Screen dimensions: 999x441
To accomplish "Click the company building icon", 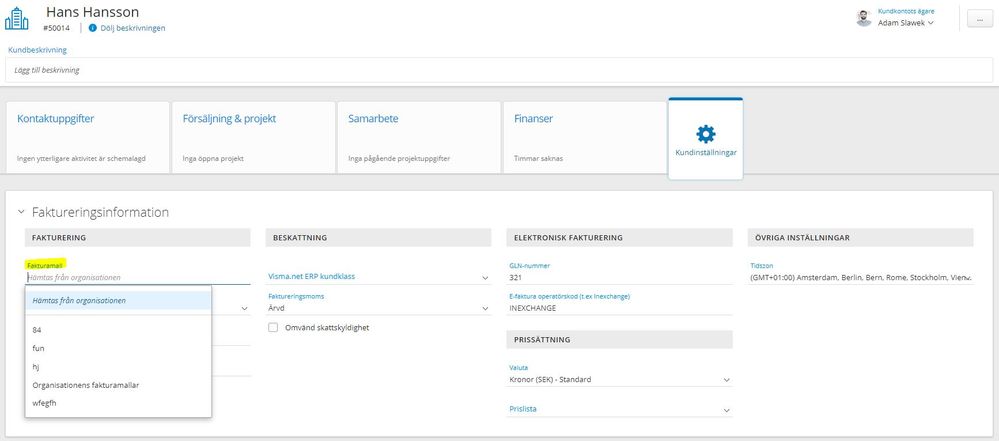I will tap(17, 18).
